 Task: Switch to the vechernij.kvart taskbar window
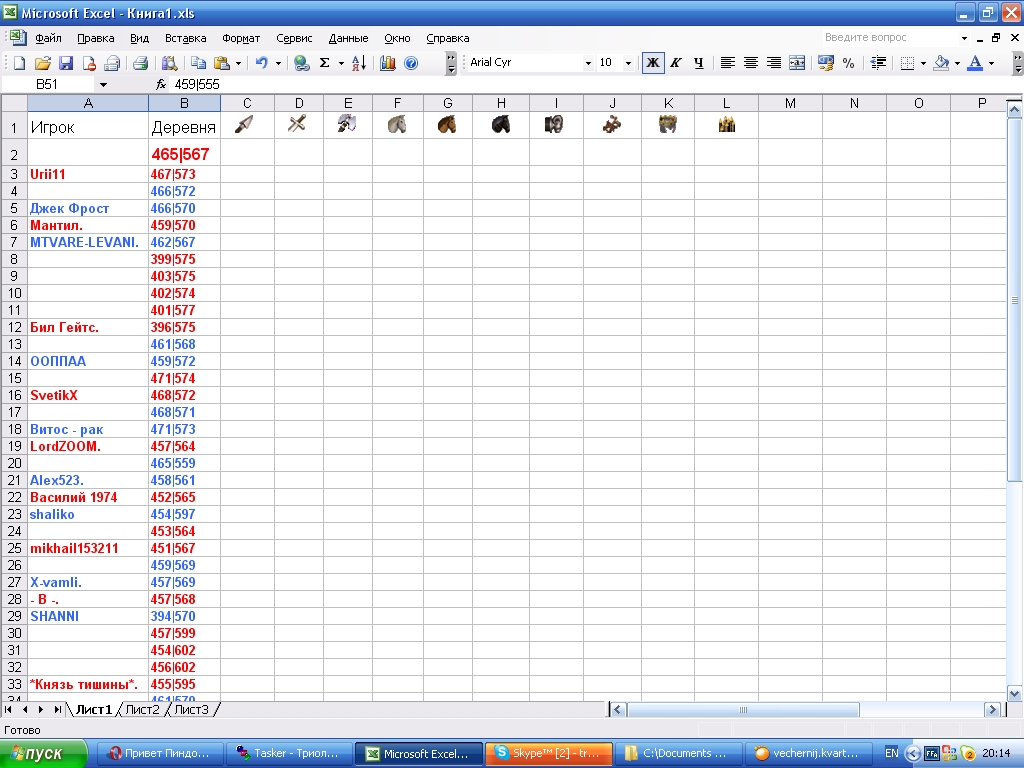(x=807, y=753)
